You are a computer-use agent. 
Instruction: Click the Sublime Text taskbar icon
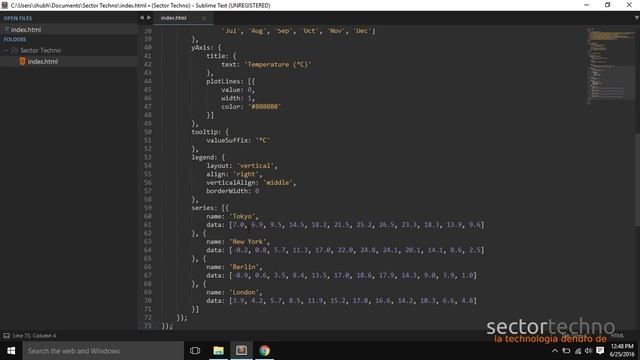click(x=241, y=351)
